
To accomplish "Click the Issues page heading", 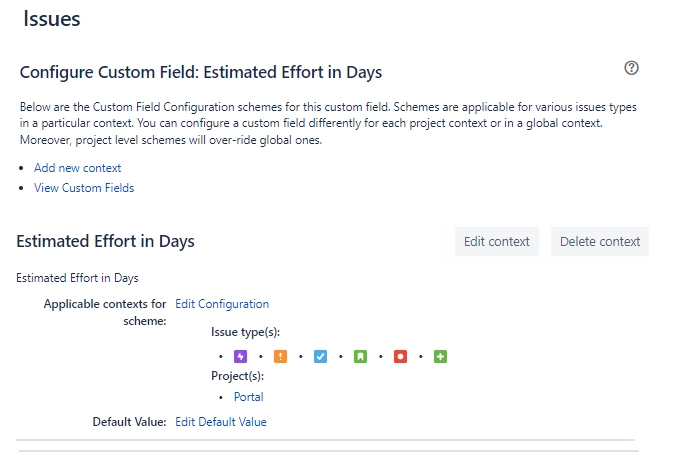I will pos(52,19).
